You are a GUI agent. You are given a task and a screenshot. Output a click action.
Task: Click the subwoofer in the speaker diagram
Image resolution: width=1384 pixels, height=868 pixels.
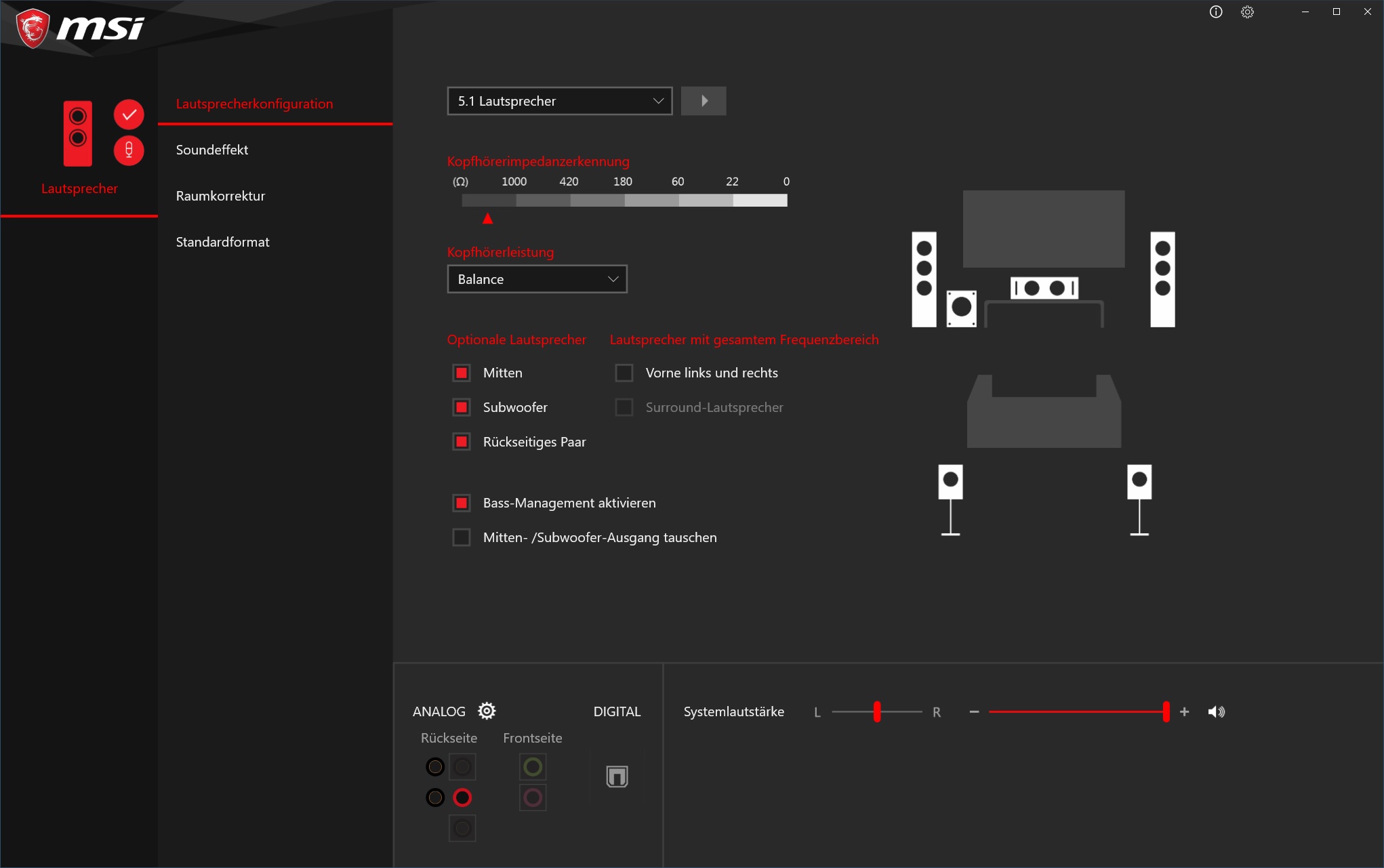coord(961,308)
